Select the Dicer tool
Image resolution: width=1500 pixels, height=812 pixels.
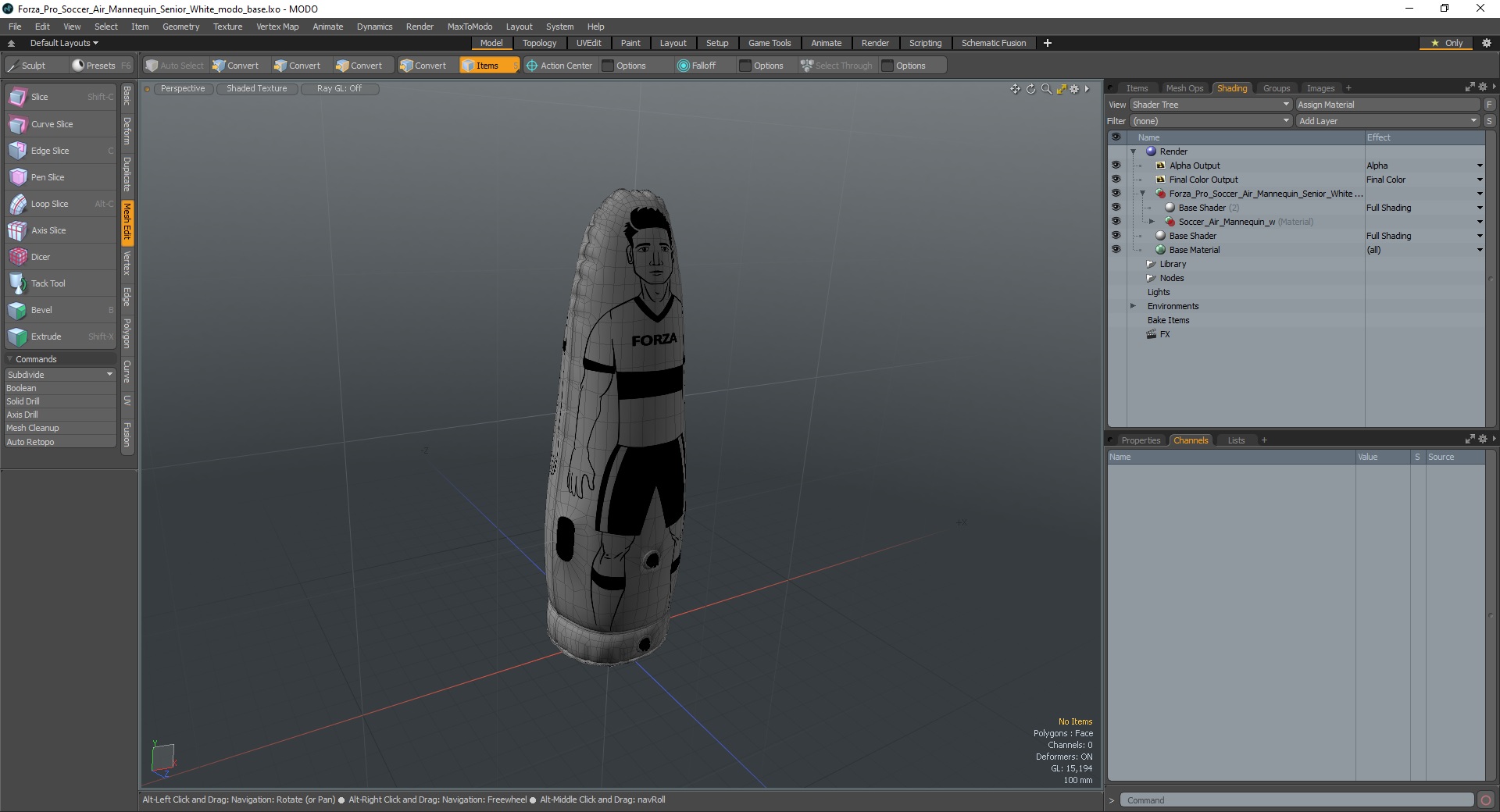[x=61, y=257]
